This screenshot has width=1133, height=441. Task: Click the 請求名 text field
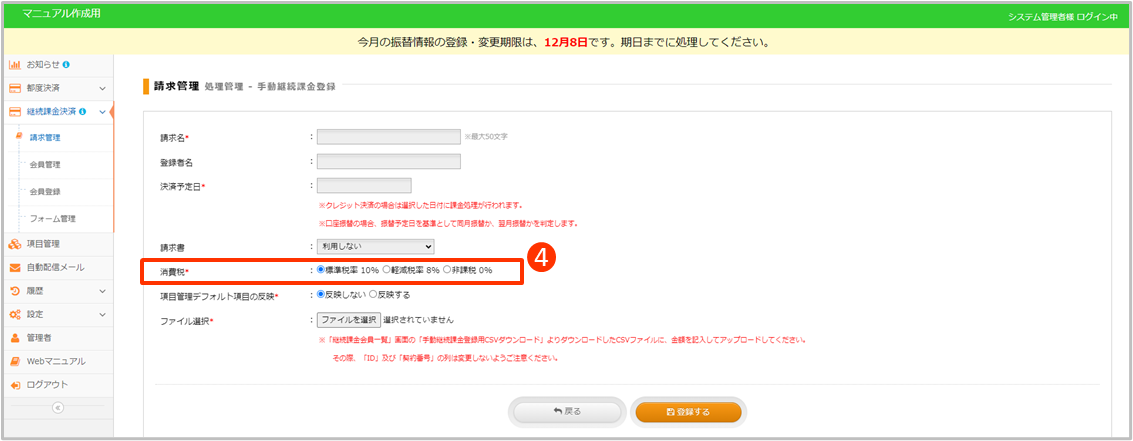[x=388, y=137]
